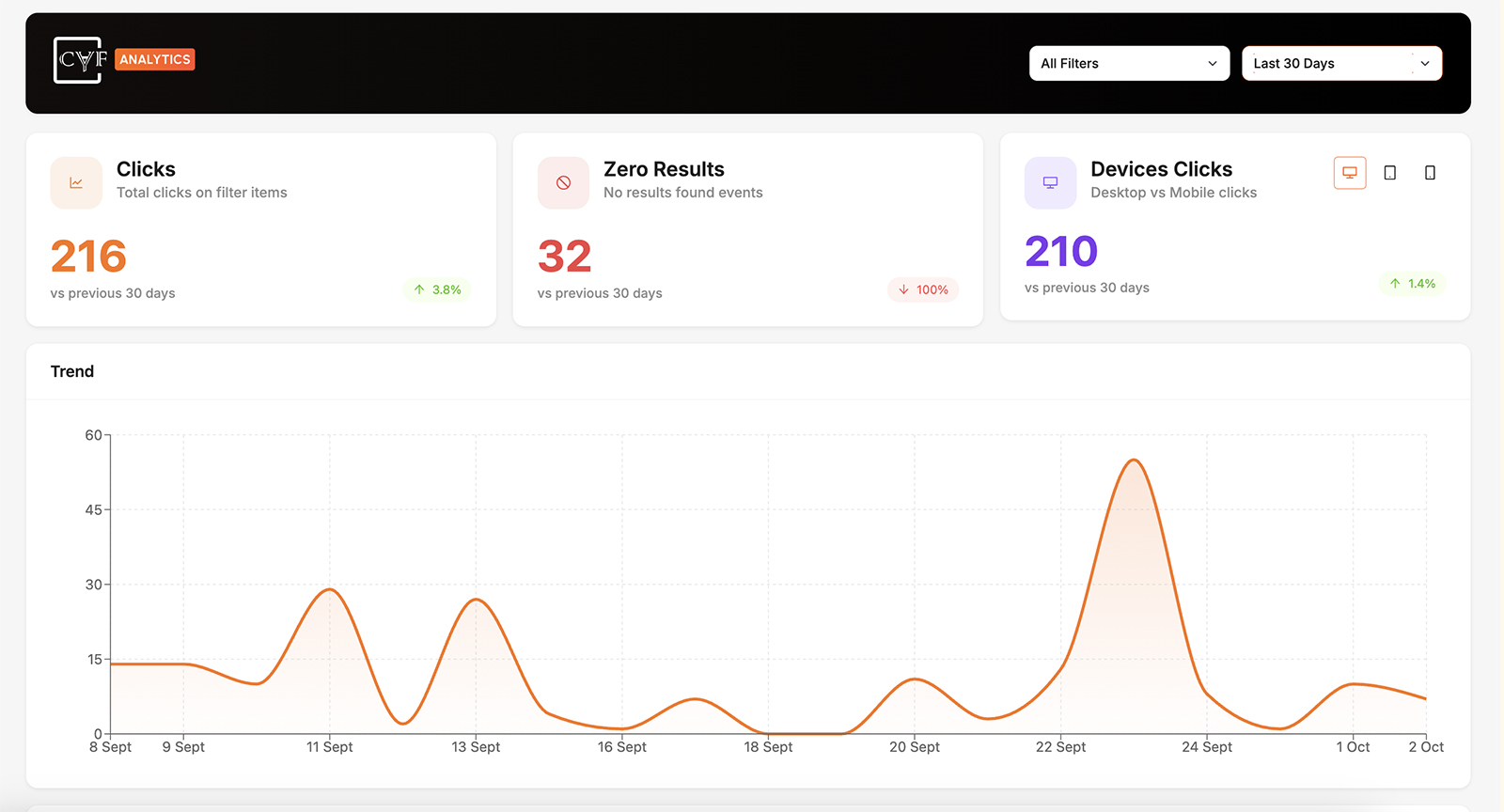This screenshot has width=1504, height=812.
Task: Click the chevron arrow in All Filters
Action: click(1213, 63)
